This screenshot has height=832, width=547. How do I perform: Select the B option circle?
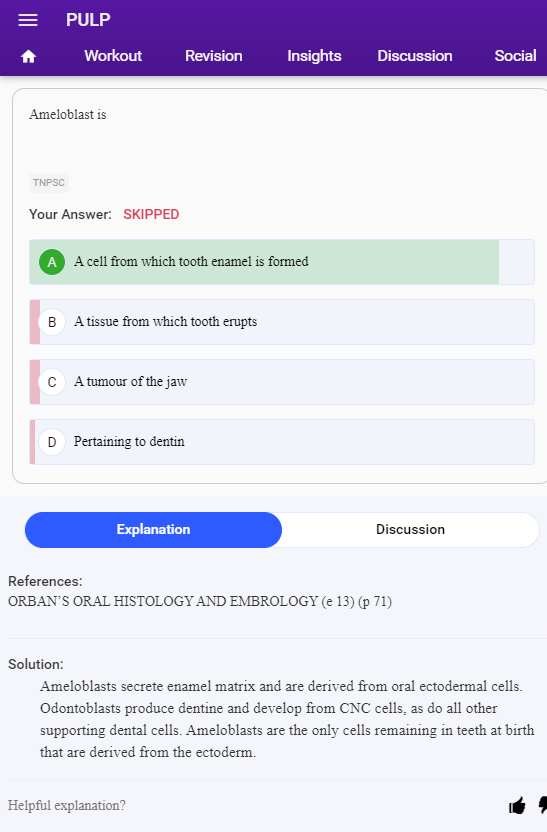pyautogui.click(x=52, y=322)
